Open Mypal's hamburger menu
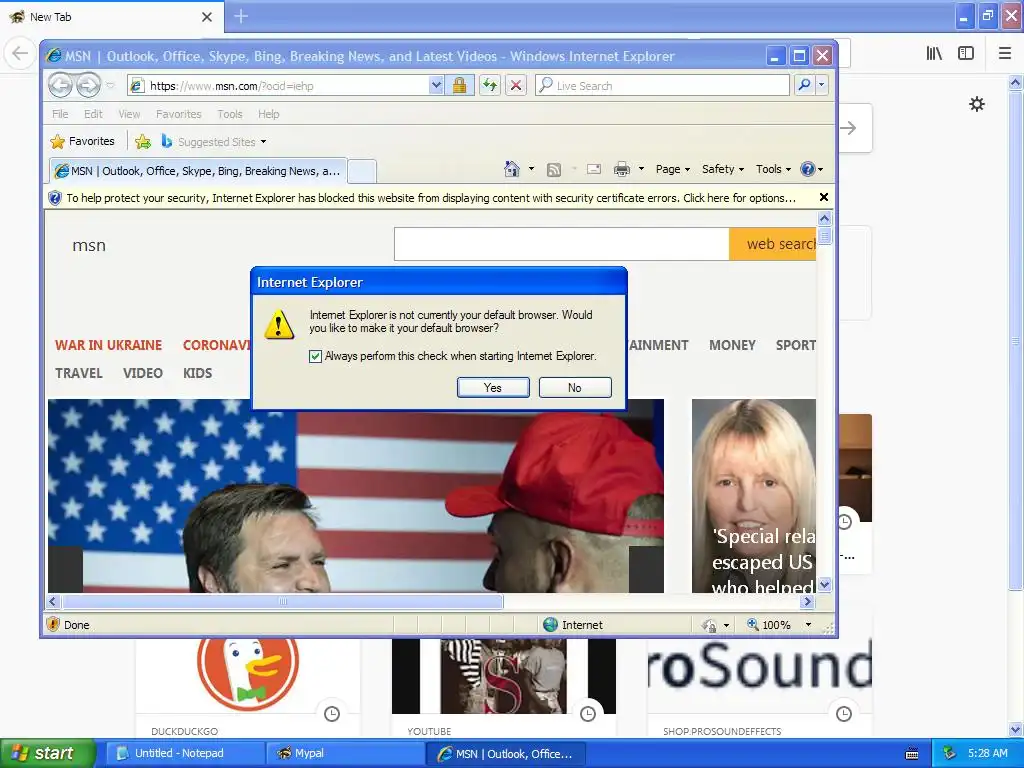The width and height of the screenshot is (1024, 768). (x=1004, y=54)
